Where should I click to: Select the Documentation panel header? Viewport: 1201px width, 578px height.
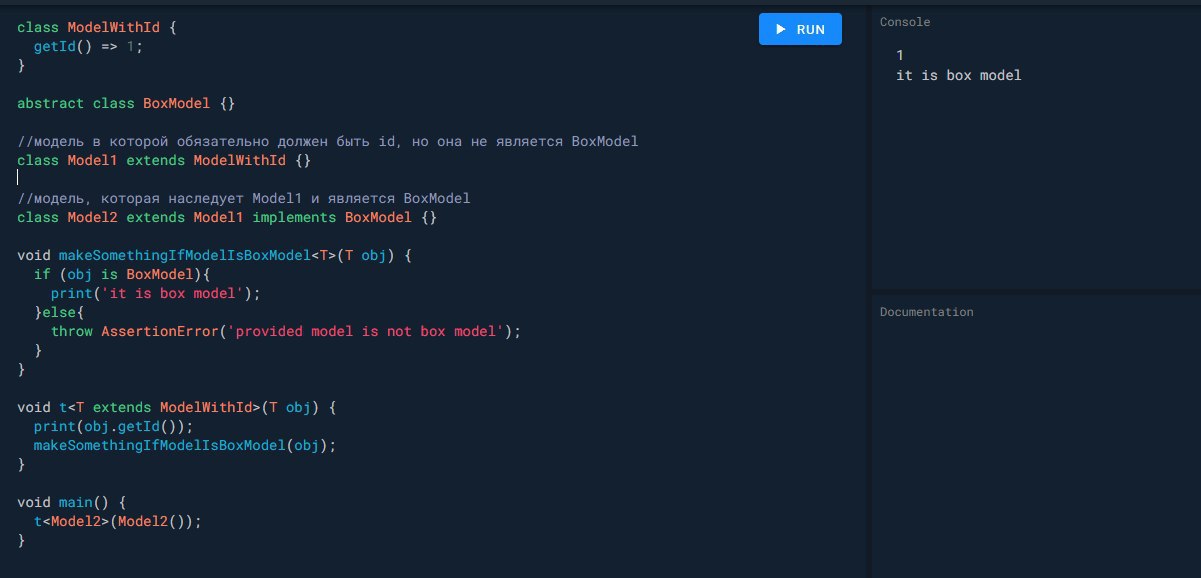[x=926, y=312]
